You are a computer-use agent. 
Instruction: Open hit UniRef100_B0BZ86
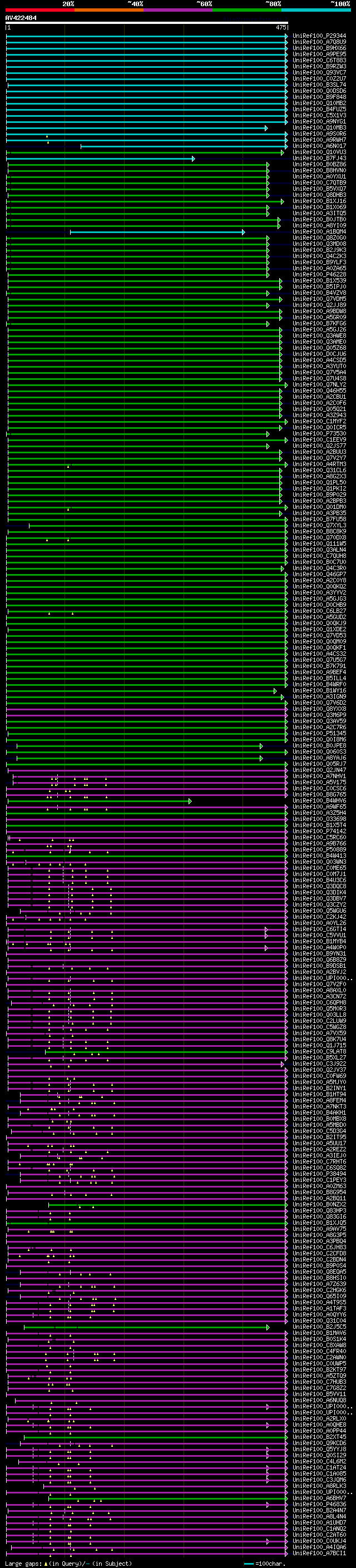[319, 164]
